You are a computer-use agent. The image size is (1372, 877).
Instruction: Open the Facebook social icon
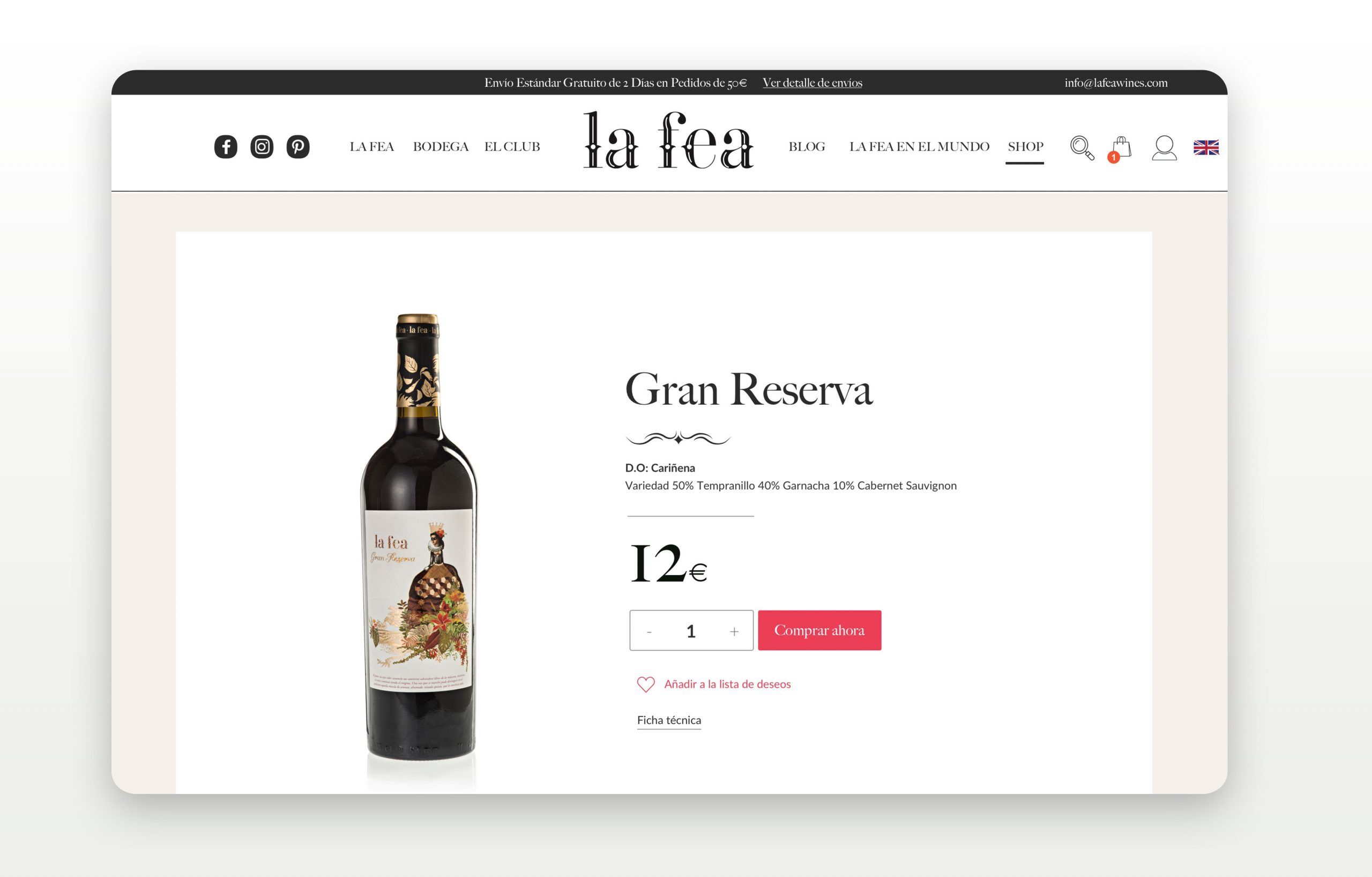226,147
